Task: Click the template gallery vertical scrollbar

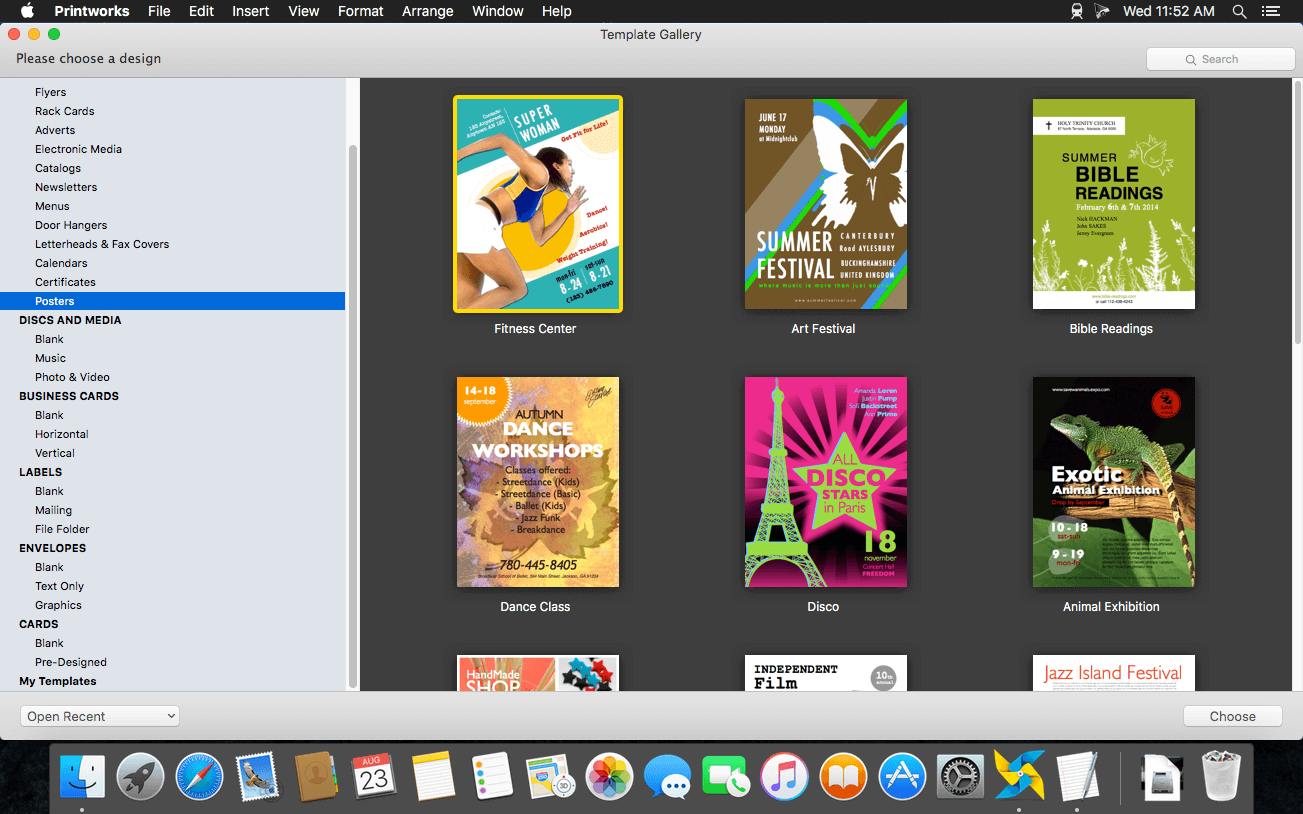Action: [x=1297, y=214]
